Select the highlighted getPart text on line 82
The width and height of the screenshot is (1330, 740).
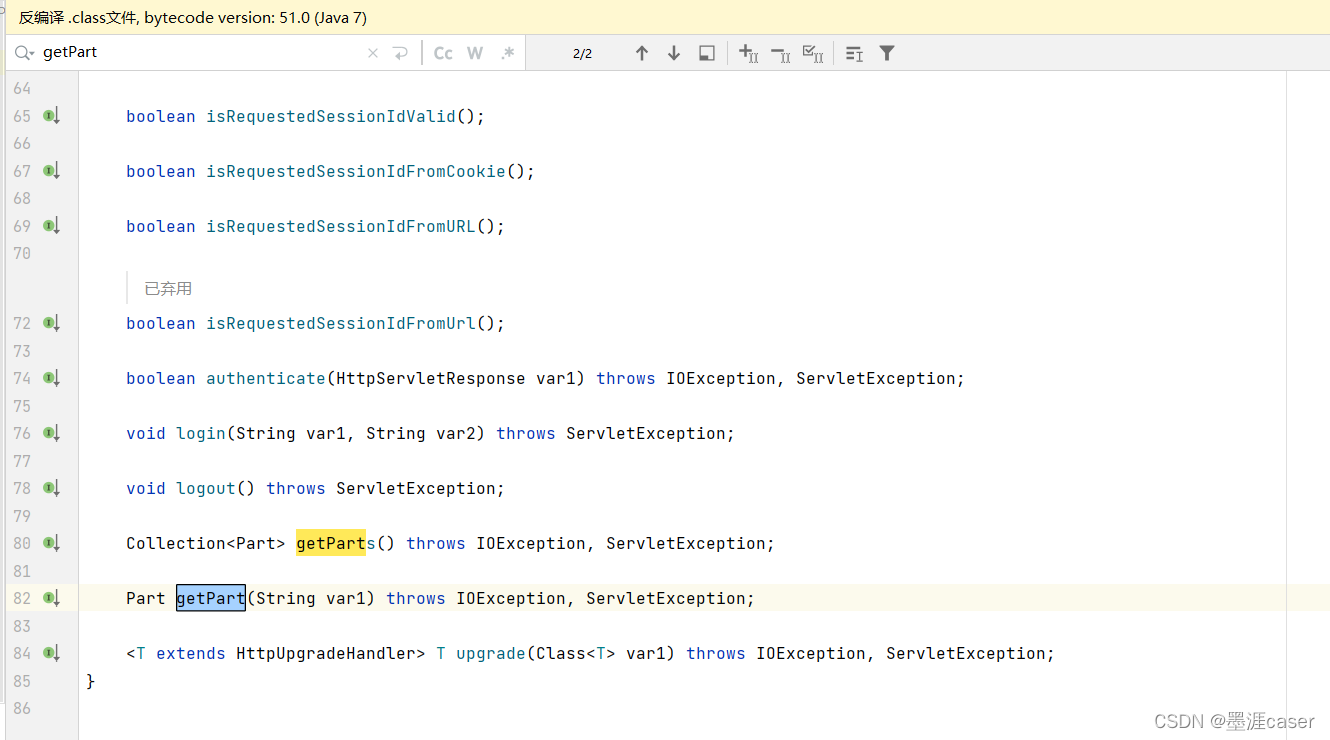[x=210, y=598]
